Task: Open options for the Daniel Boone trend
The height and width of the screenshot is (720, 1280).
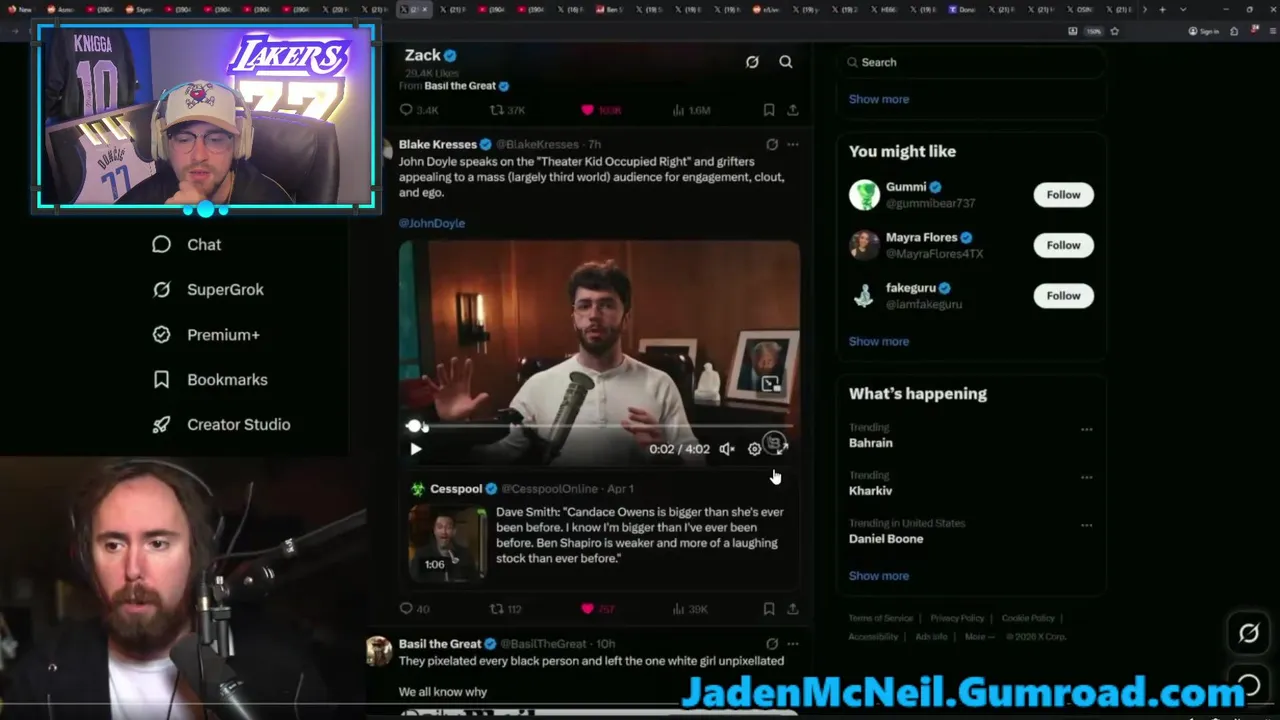Action: point(1087,525)
